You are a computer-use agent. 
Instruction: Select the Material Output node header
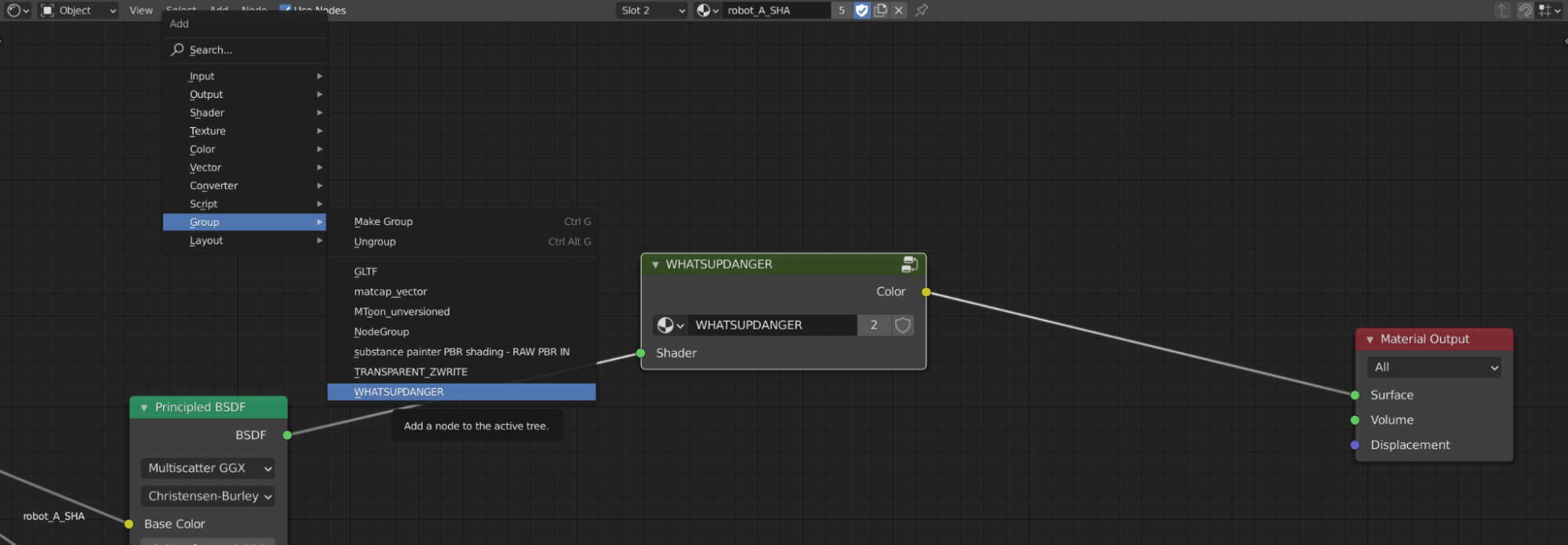pos(1434,340)
